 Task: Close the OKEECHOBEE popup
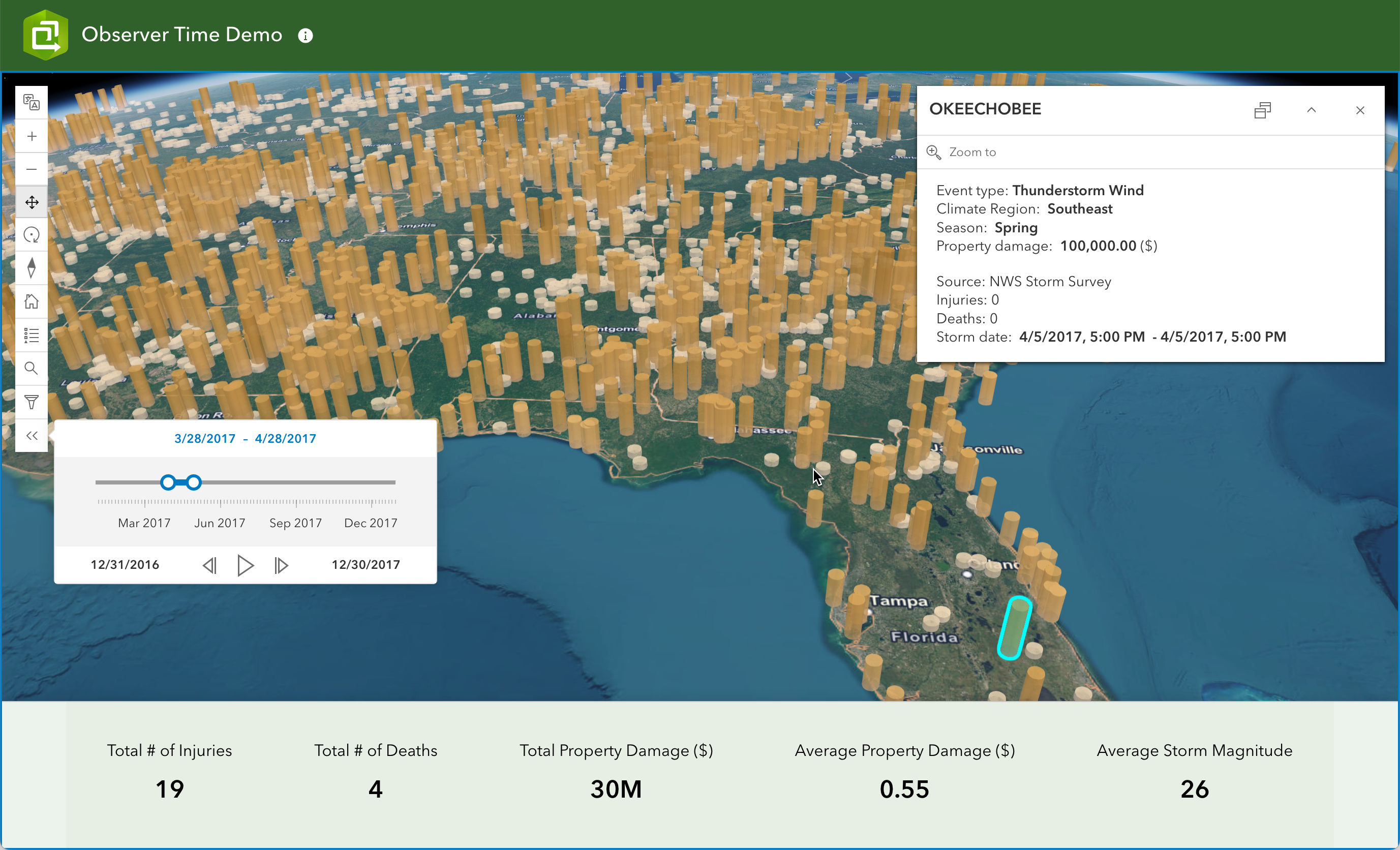coord(1360,110)
